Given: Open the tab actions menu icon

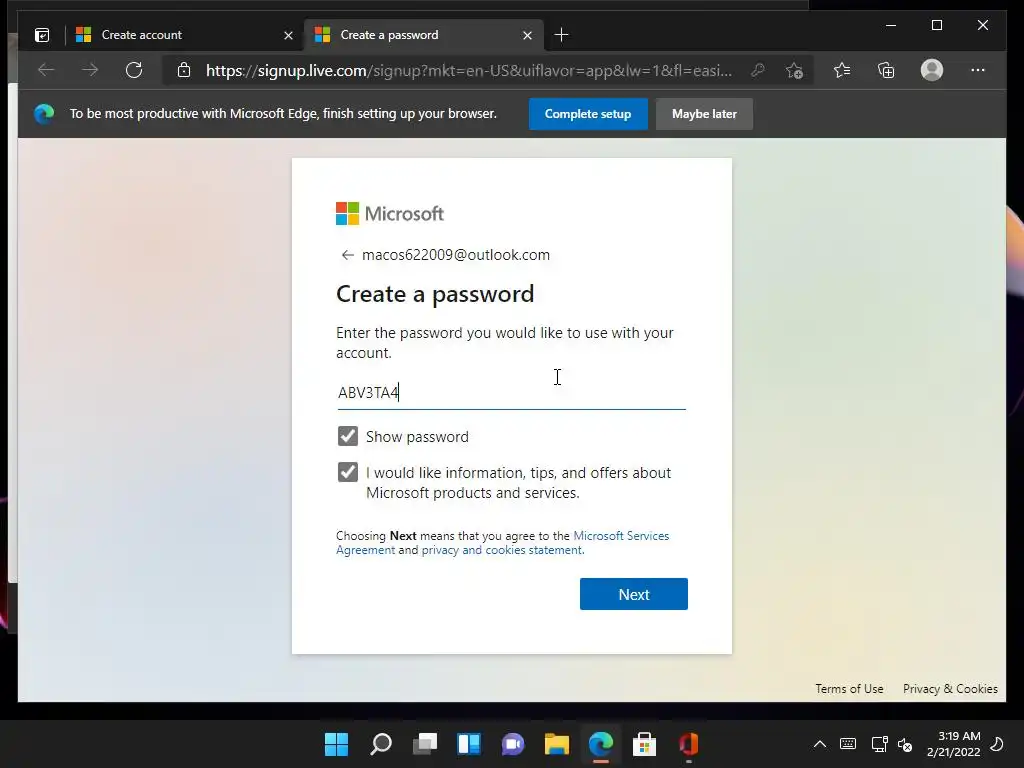Looking at the screenshot, I should coord(42,35).
